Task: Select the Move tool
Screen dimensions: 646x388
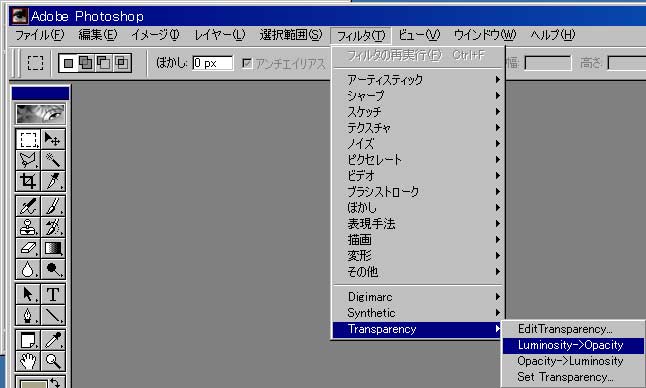Action: (x=53, y=139)
